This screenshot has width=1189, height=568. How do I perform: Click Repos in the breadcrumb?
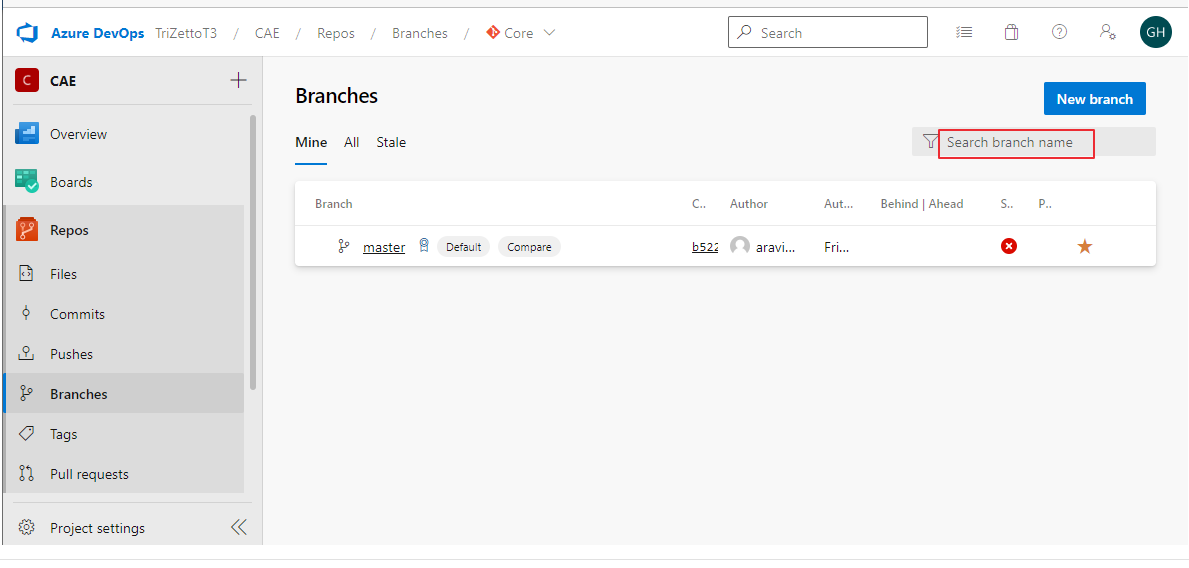pyautogui.click(x=336, y=33)
